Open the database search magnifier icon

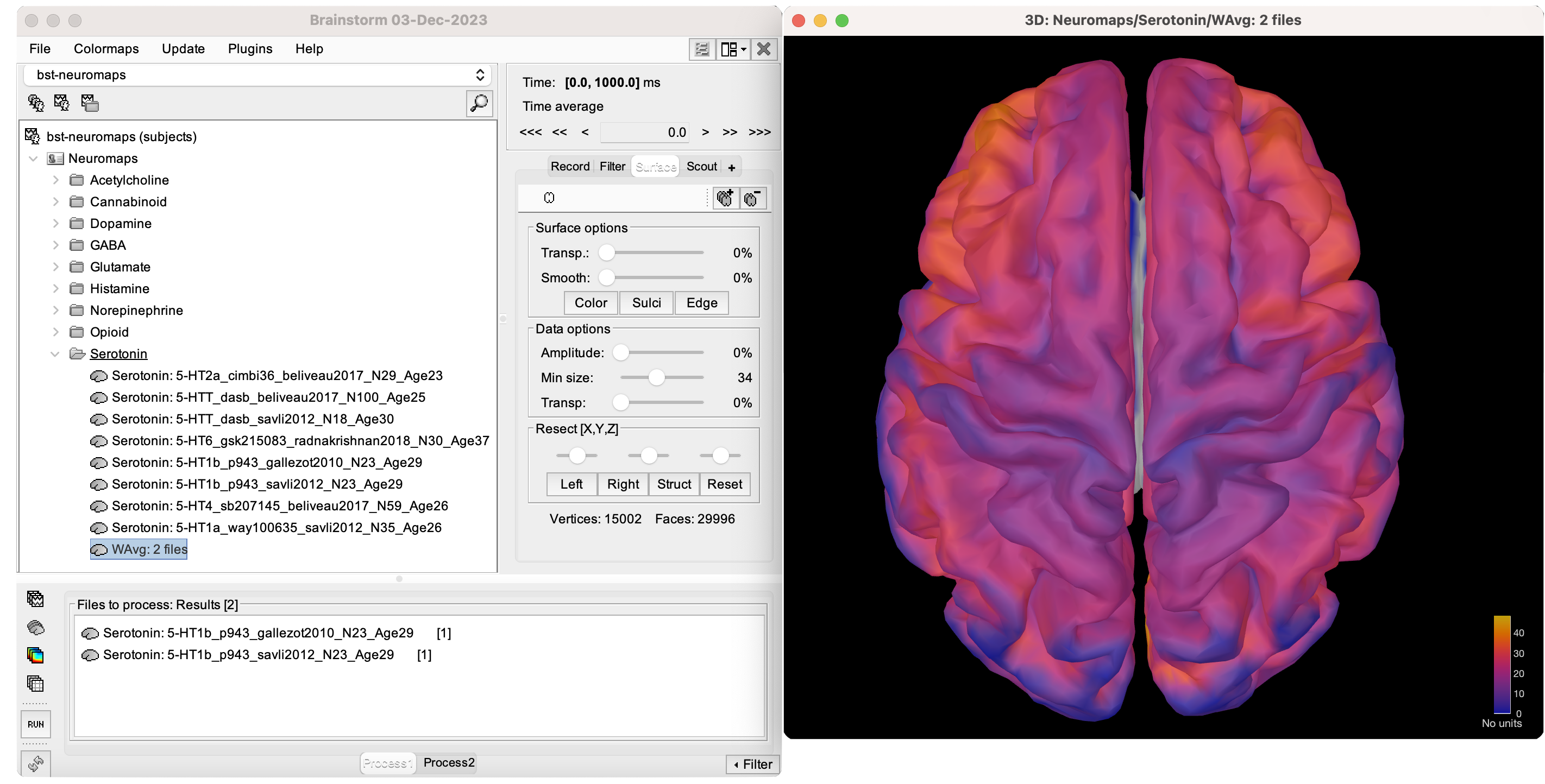click(x=479, y=103)
